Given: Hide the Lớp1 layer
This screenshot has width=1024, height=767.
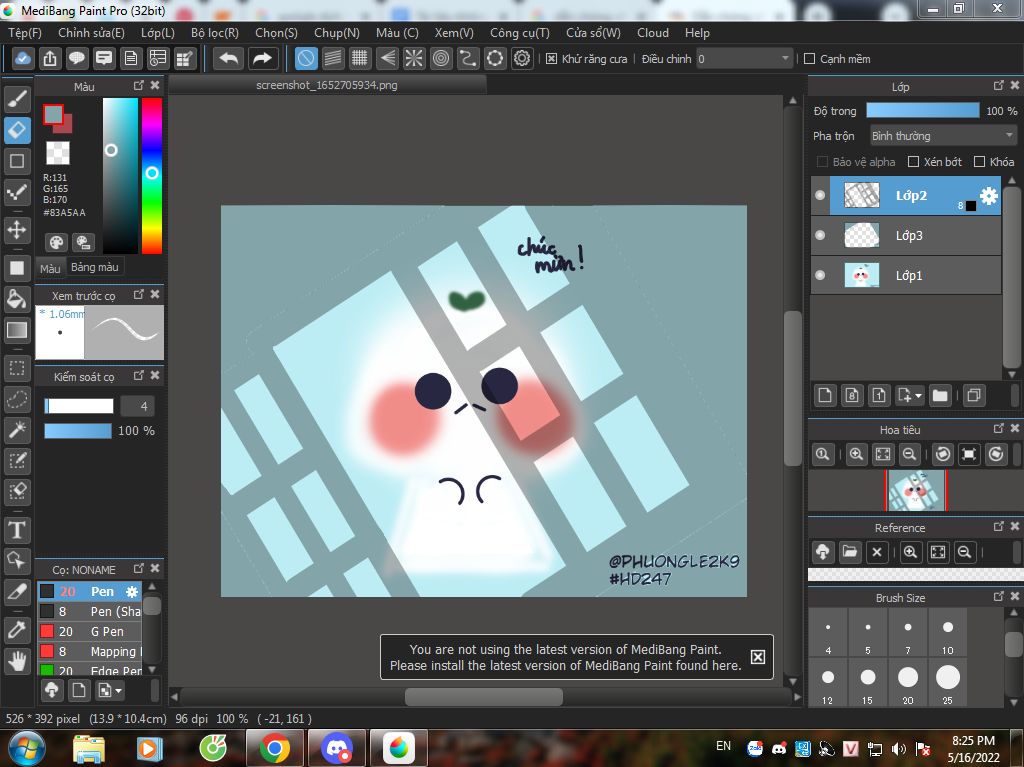Looking at the screenshot, I should (x=820, y=275).
